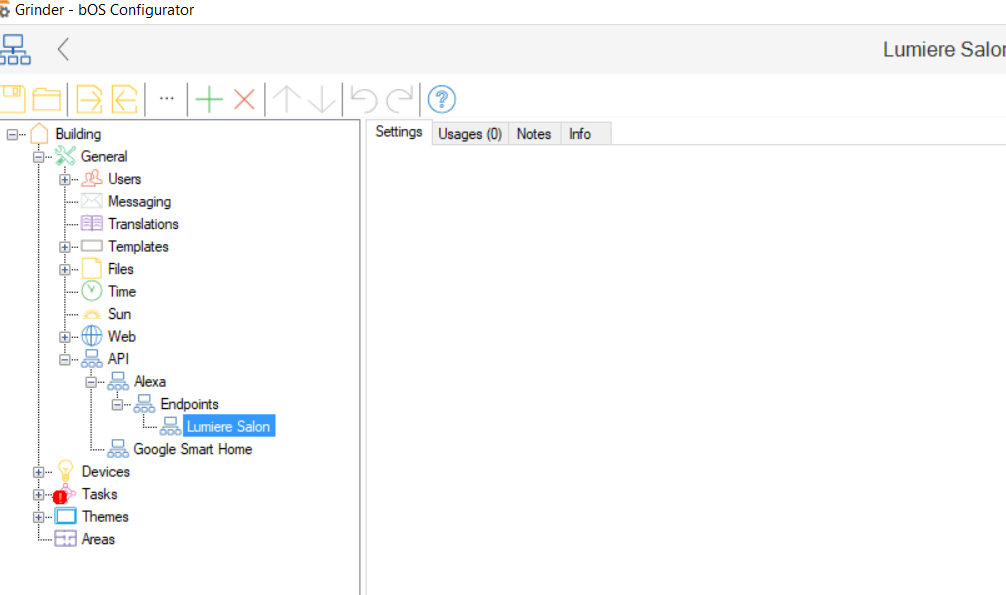Click the red X Delete icon
The width and height of the screenshot is (1006, 595).
tap(244, 99)
